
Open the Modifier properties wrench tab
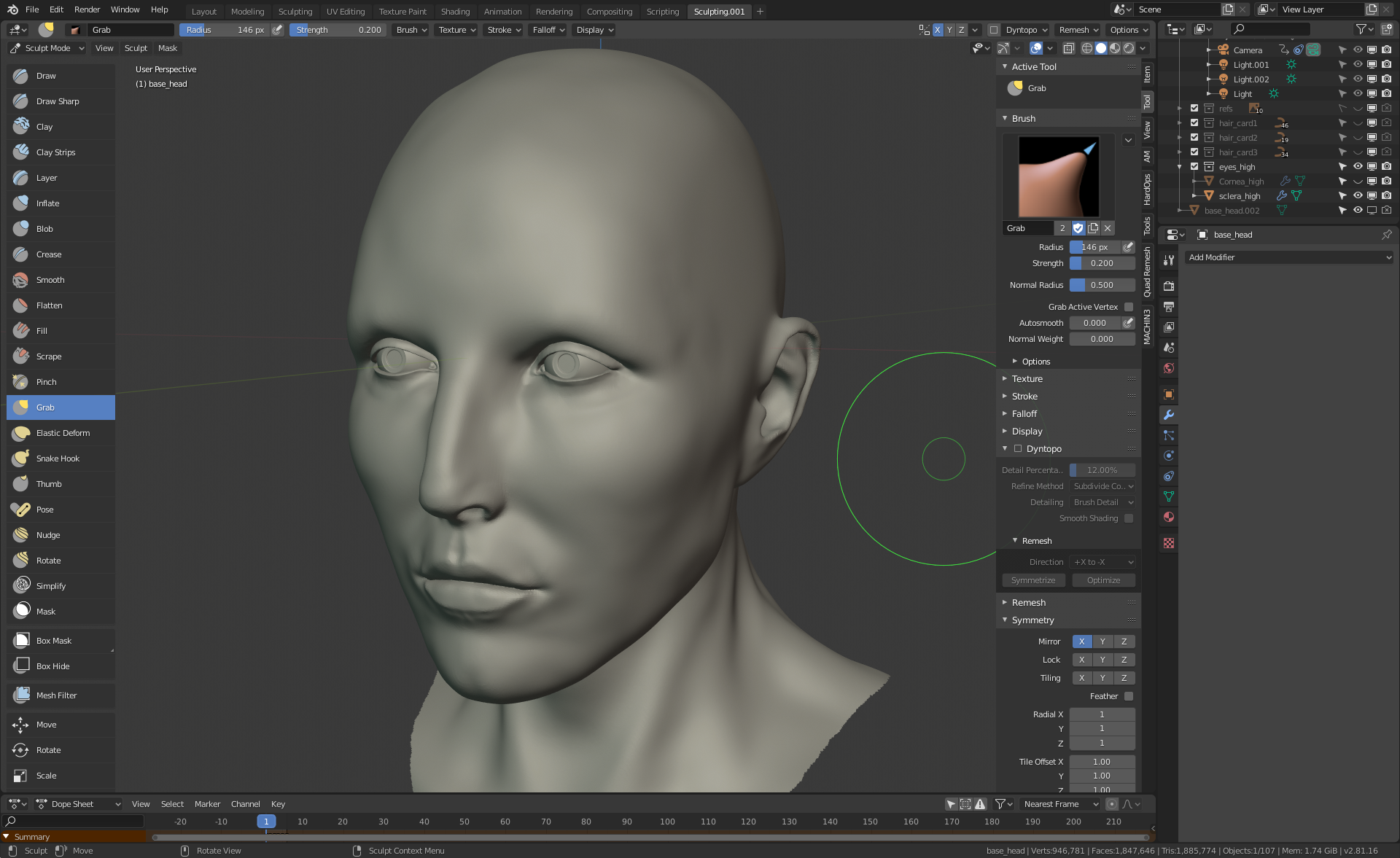[1169, 415]
